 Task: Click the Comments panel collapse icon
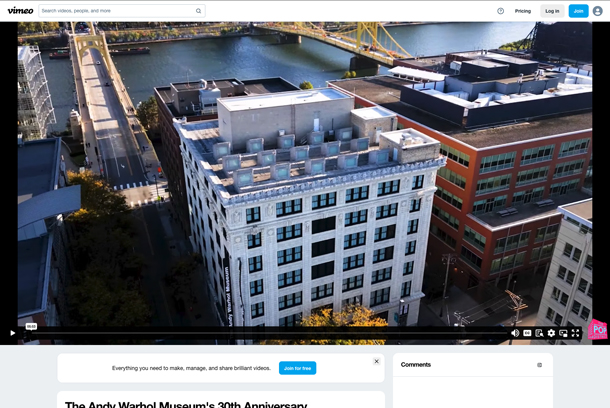click(539, 365)
